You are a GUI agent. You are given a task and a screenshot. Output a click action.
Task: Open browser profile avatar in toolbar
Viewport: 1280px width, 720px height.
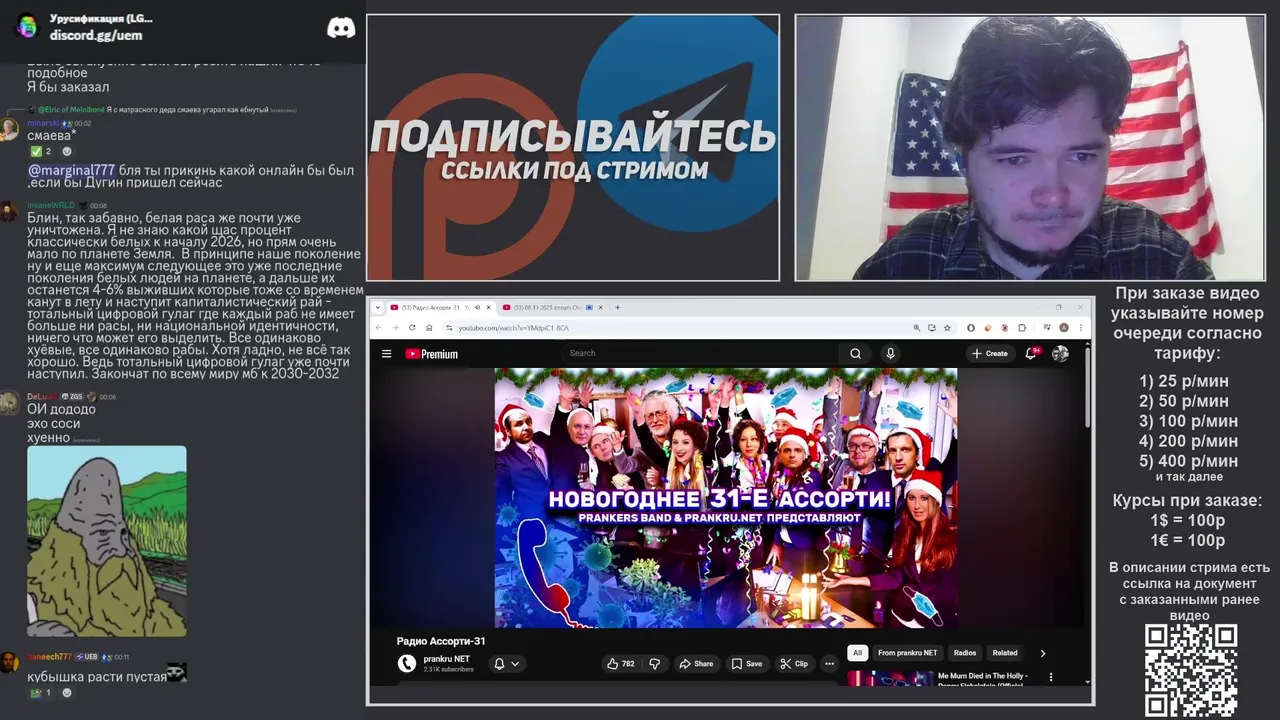point(1064,328)
